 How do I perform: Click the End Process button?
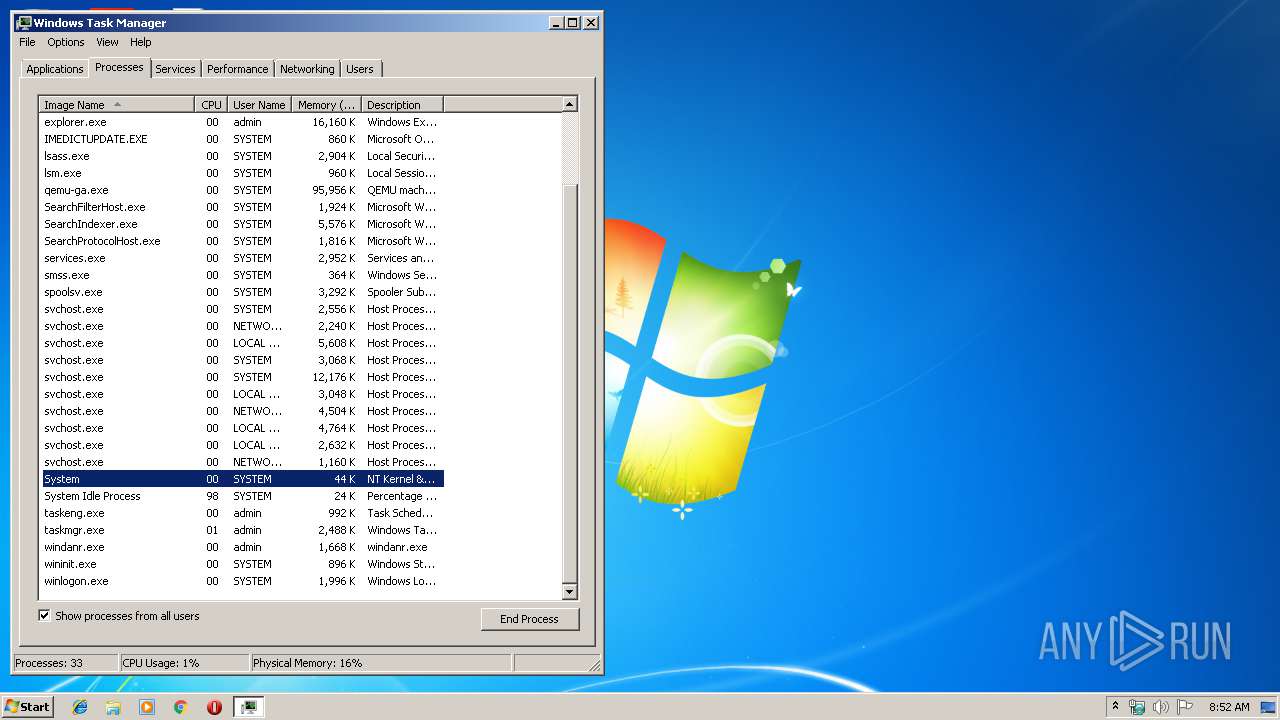tap(529, 619)
